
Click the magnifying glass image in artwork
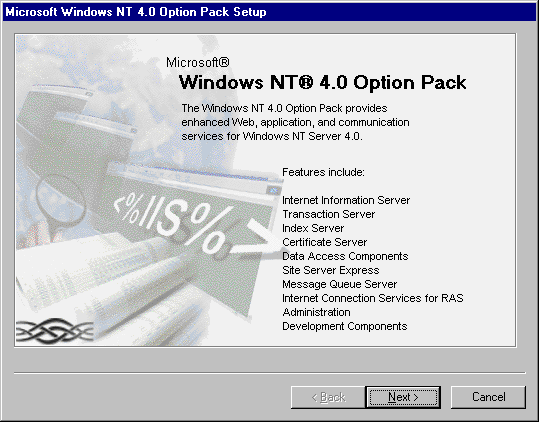tap(59, 202)
